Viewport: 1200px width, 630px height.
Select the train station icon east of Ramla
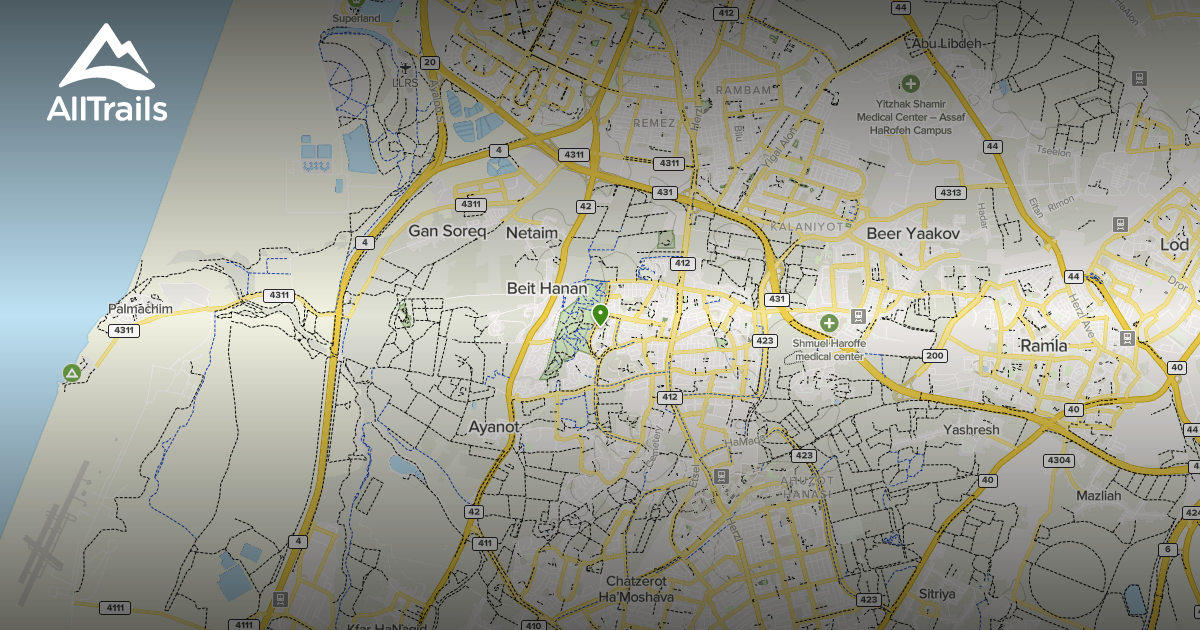coord(1127,338)
